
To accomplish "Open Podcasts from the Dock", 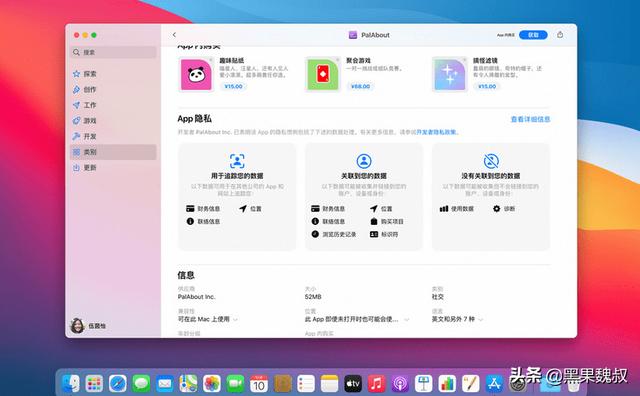I will 400,383.
